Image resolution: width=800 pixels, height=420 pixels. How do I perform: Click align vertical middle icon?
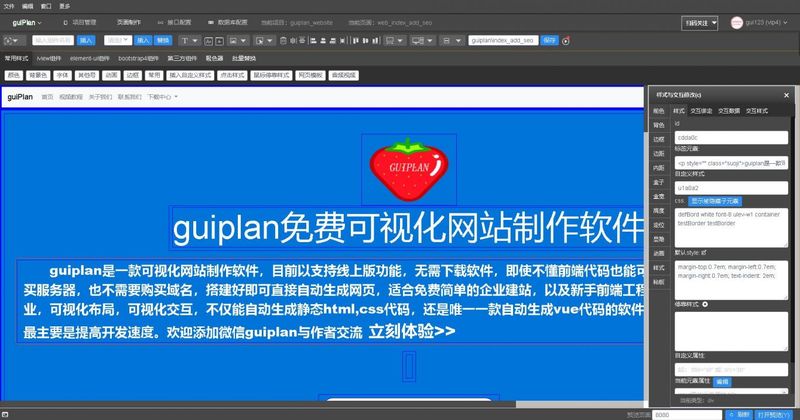point(365,40)
